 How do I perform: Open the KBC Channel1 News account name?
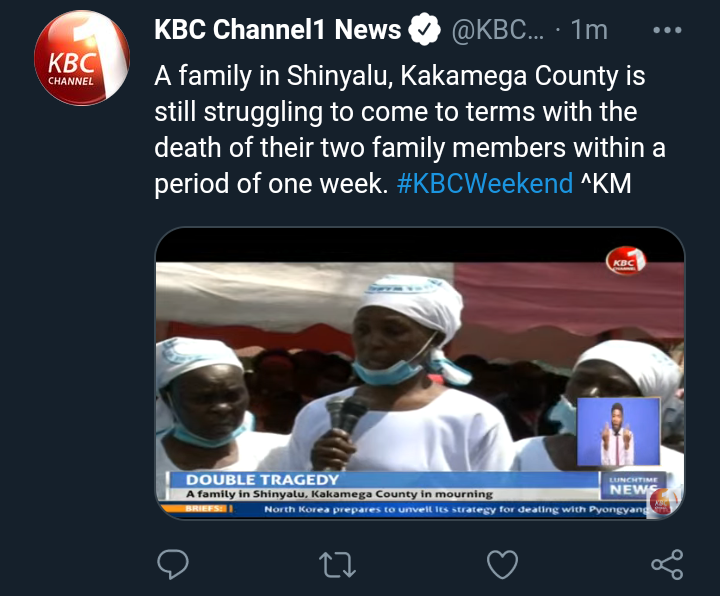pyautogui.click(x=278, y=30)
